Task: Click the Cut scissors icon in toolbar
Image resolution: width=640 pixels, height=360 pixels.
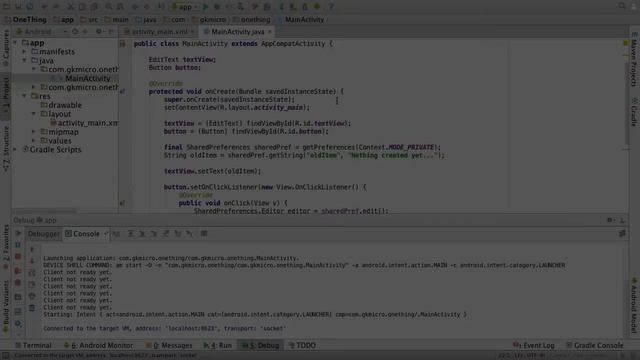Action: pos(70,7)
